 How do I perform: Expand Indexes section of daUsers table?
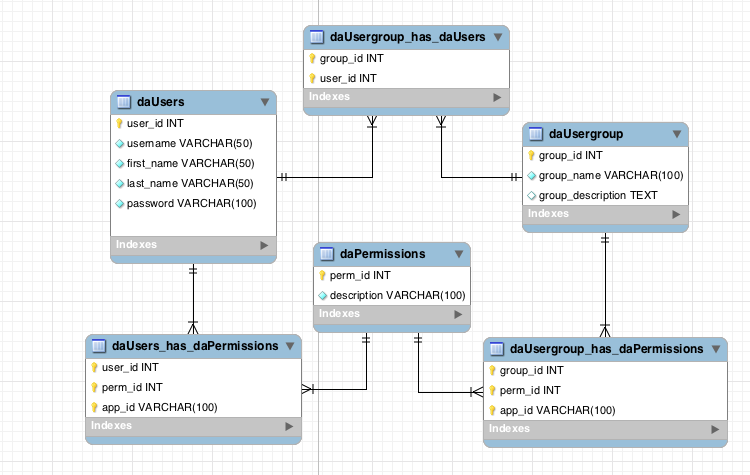[x=264, y=245]
